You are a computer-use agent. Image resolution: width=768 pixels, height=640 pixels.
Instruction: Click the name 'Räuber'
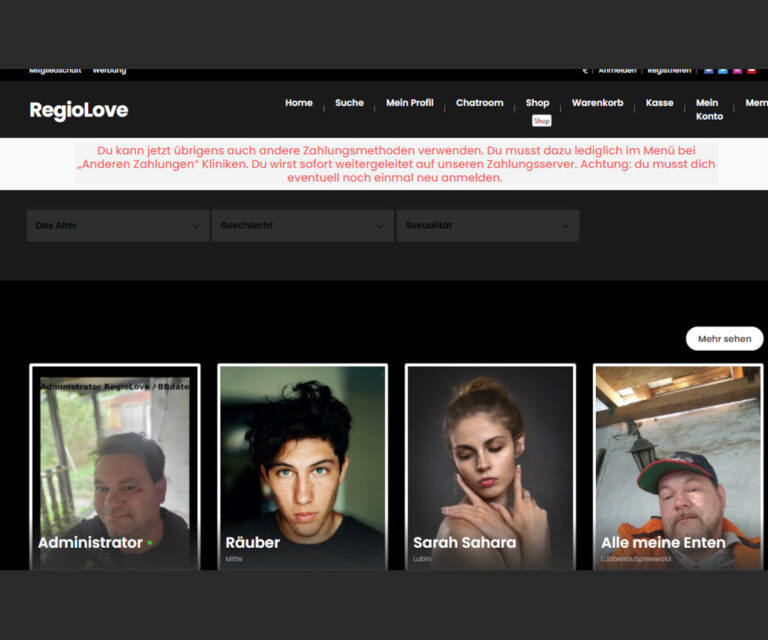click(x=252, y=543)
